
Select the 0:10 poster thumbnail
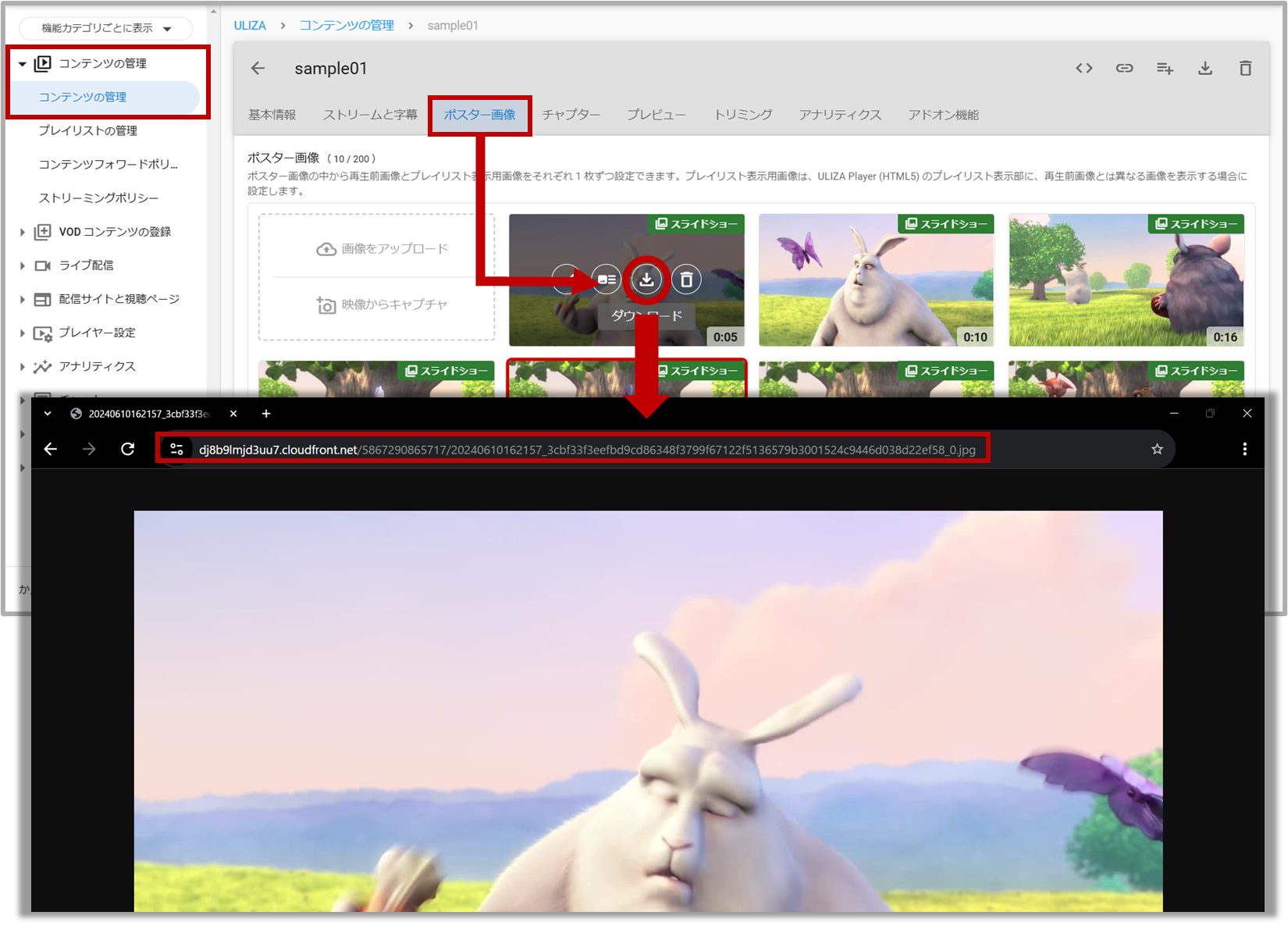tap(876, 280)
